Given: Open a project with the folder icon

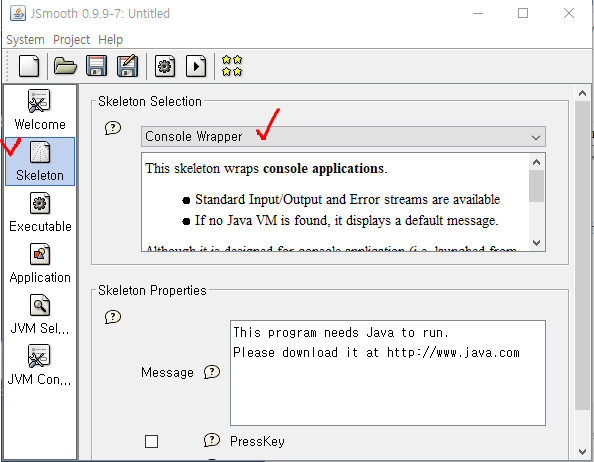Looking at the screenshot, I should [x=65, y=66].
